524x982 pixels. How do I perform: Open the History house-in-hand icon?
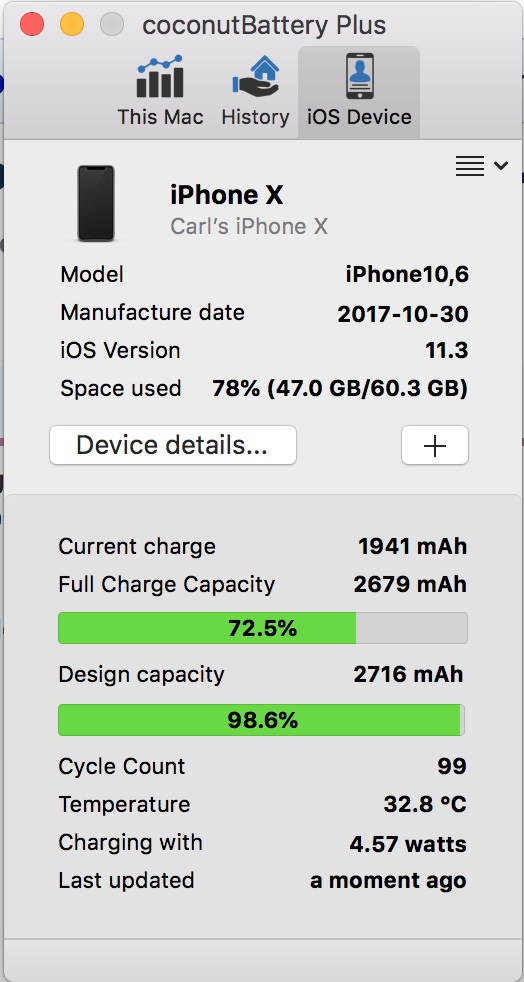point(255,76)
